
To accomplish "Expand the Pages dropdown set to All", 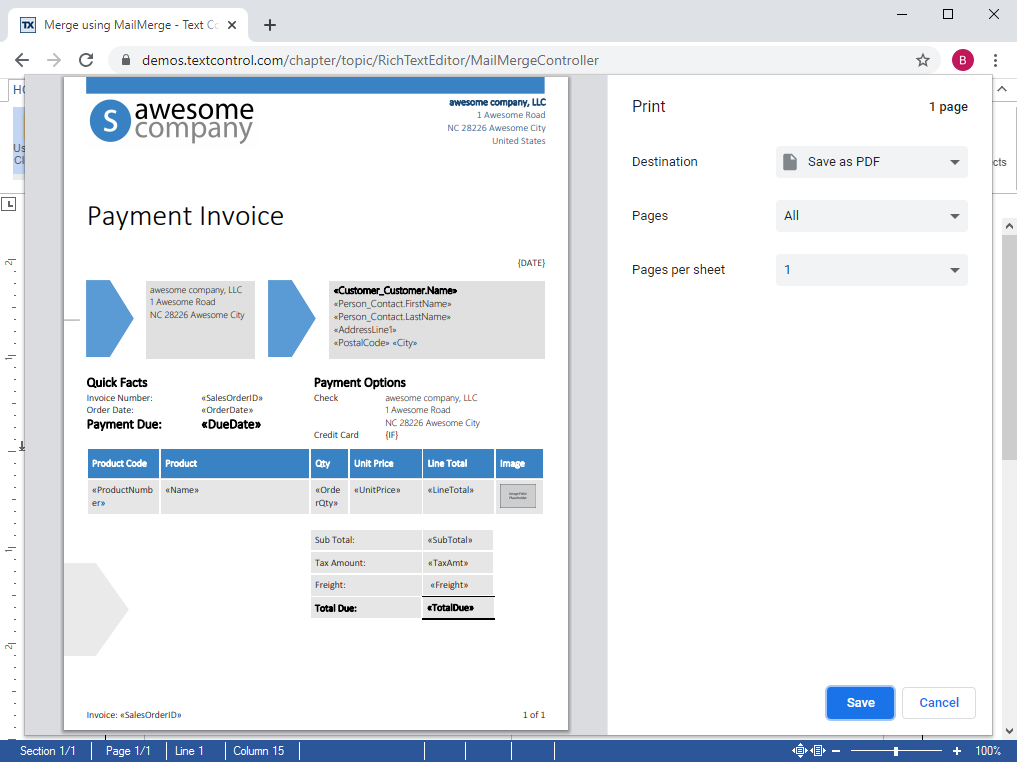I will pyautogui.click(x=871, y=216).
